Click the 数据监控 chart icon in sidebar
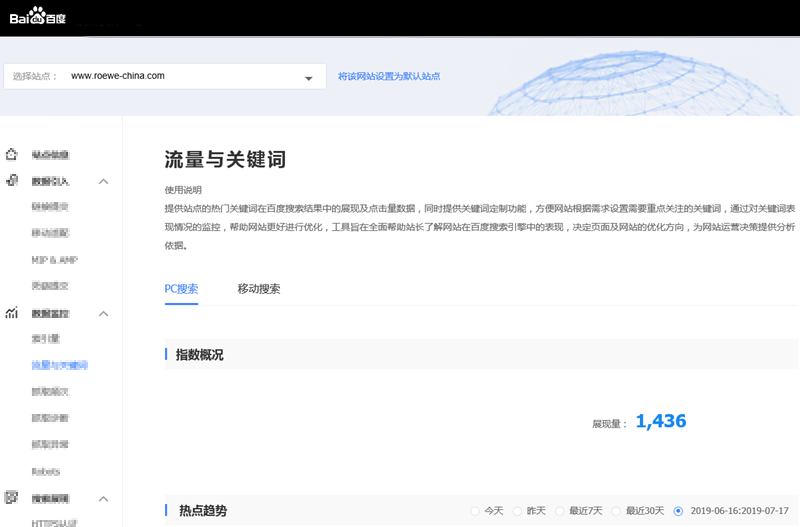The image size is (800, 527). [x=12, y=313]
